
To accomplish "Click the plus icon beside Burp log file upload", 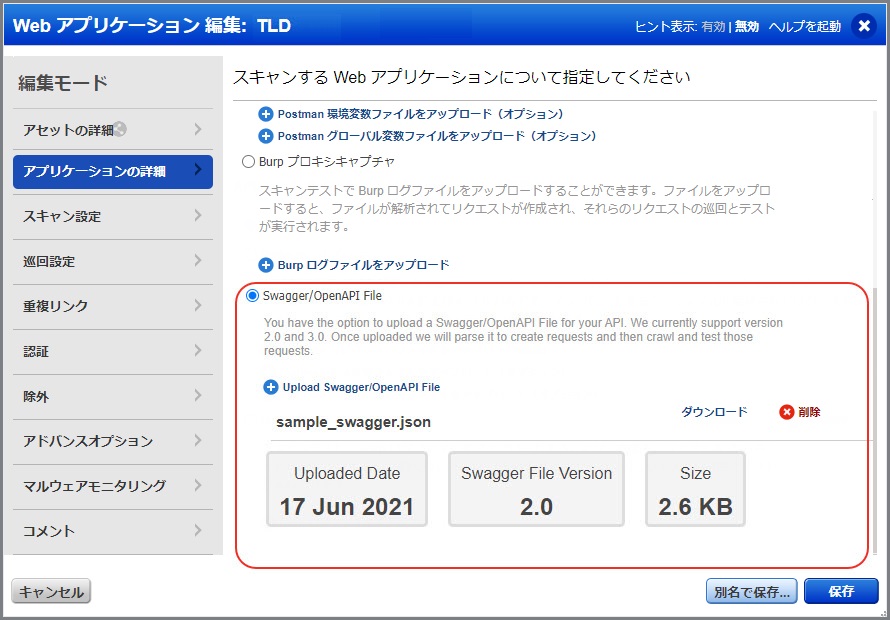I will tap(266, 265).
